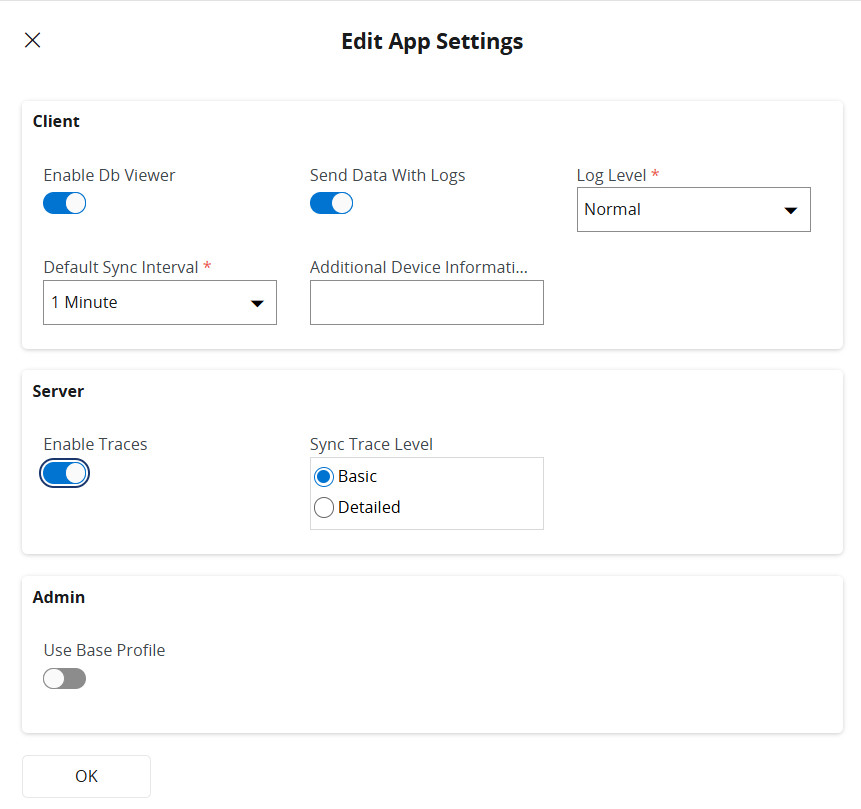Click the Client section heading
Image resolution: width=861 pixels, height=809 pixels.
[x=56, y=122]
